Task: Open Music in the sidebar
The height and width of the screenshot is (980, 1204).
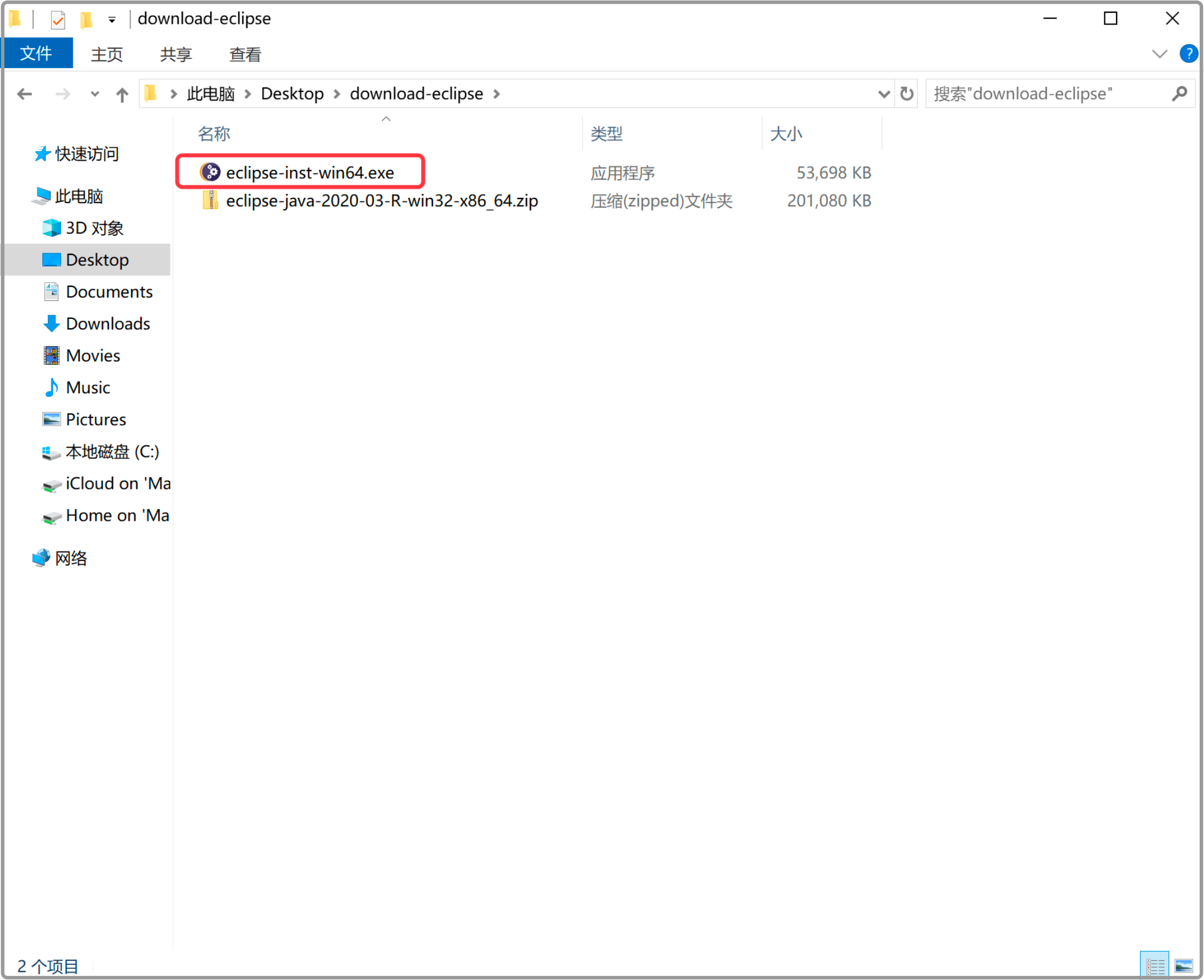Action: [87, 388]
